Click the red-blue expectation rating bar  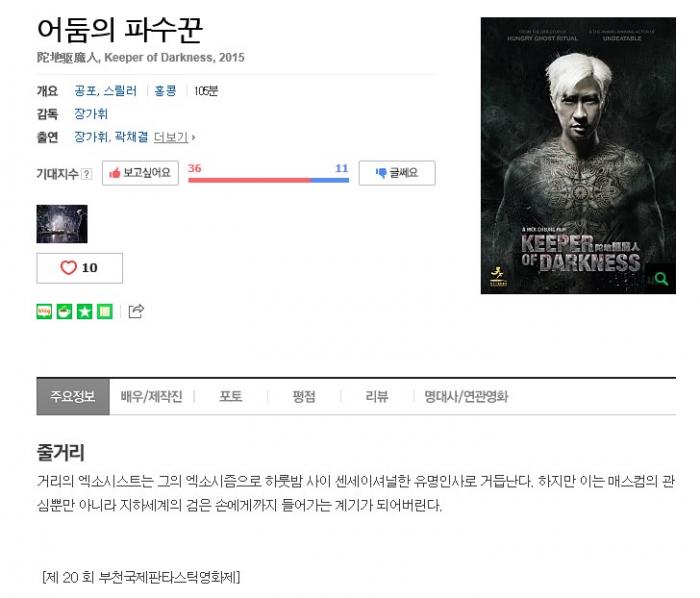coord(268,180)
